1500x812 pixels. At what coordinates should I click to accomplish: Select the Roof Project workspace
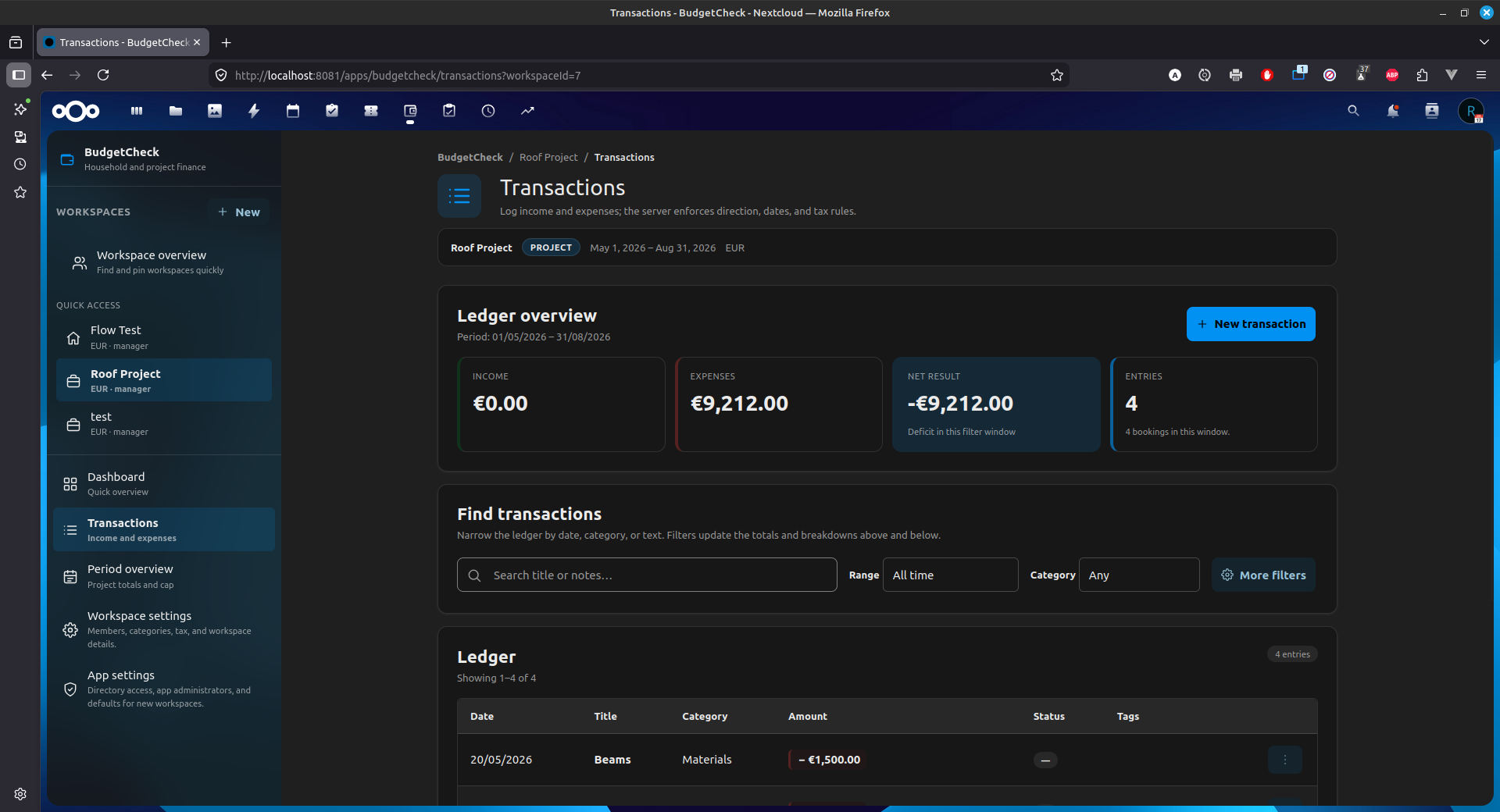pos(164,380)
